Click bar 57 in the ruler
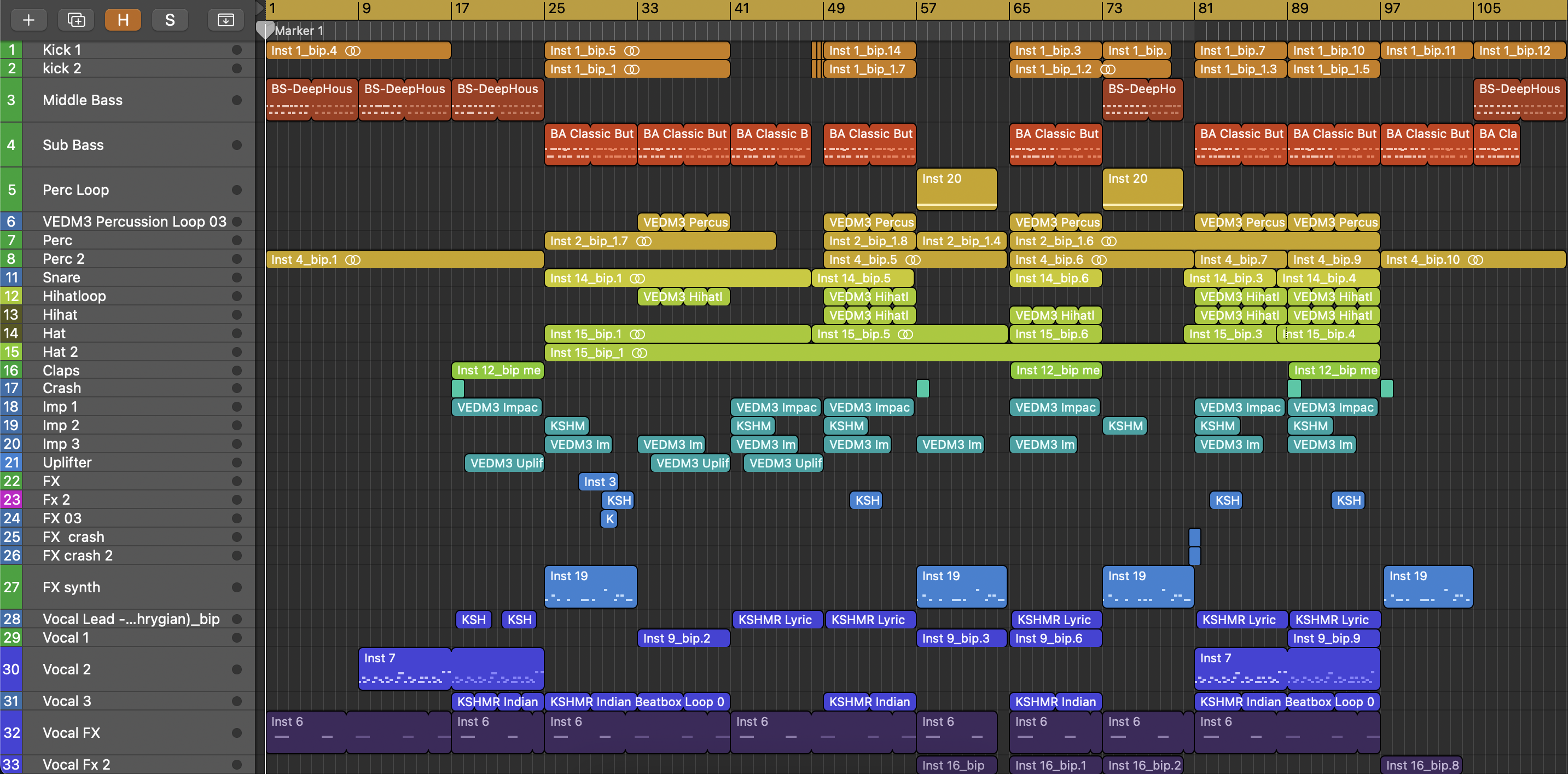Viewport: 1568px width, 774px height. (x=928, y=9)
